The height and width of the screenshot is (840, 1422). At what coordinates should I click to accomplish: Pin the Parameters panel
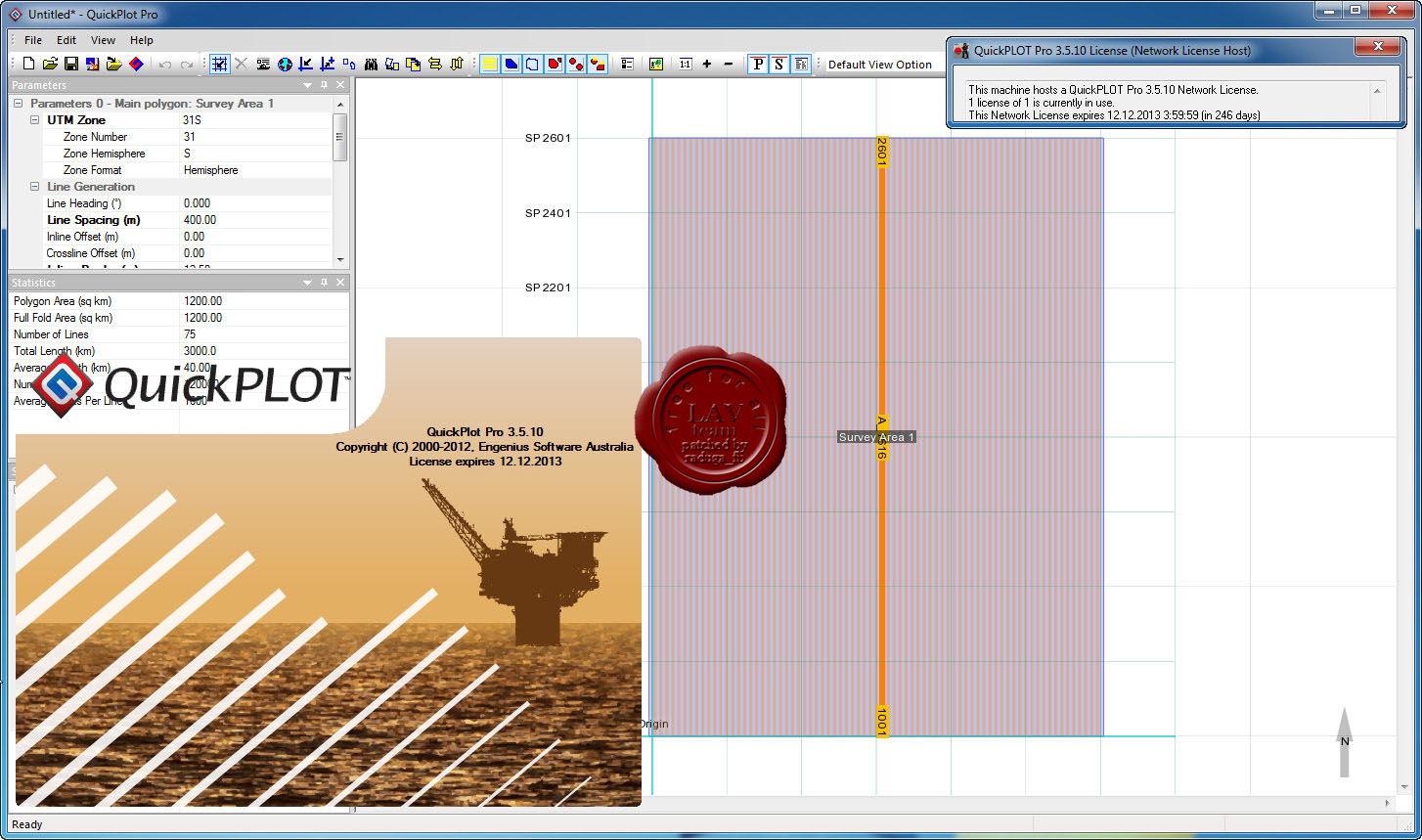pos(325,85)
